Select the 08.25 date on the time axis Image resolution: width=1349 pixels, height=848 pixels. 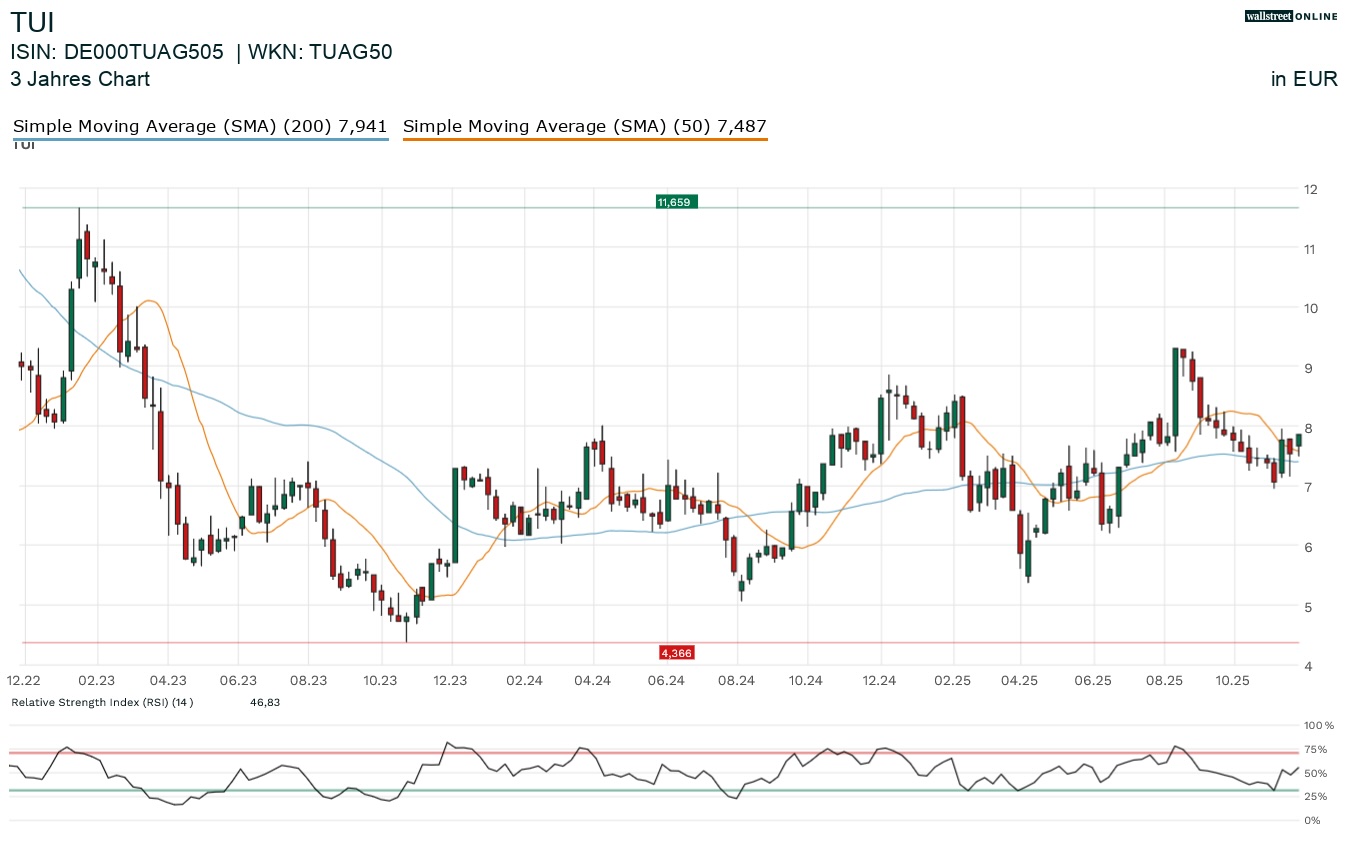(x=1165, y=680)
